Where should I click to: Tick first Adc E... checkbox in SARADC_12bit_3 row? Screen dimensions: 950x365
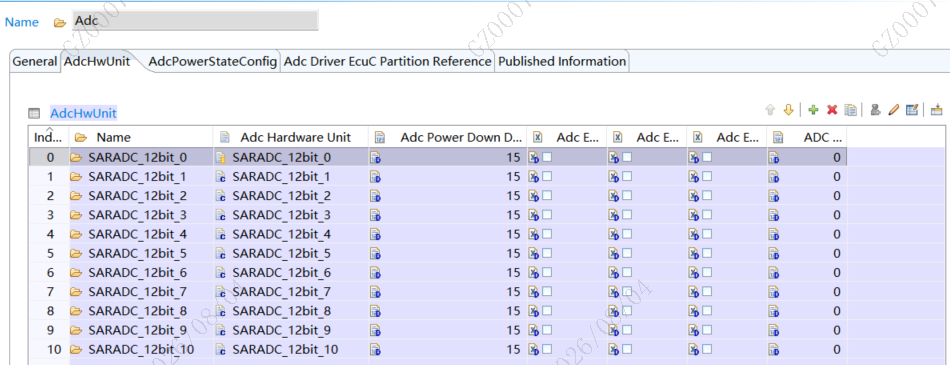(547, 215)
